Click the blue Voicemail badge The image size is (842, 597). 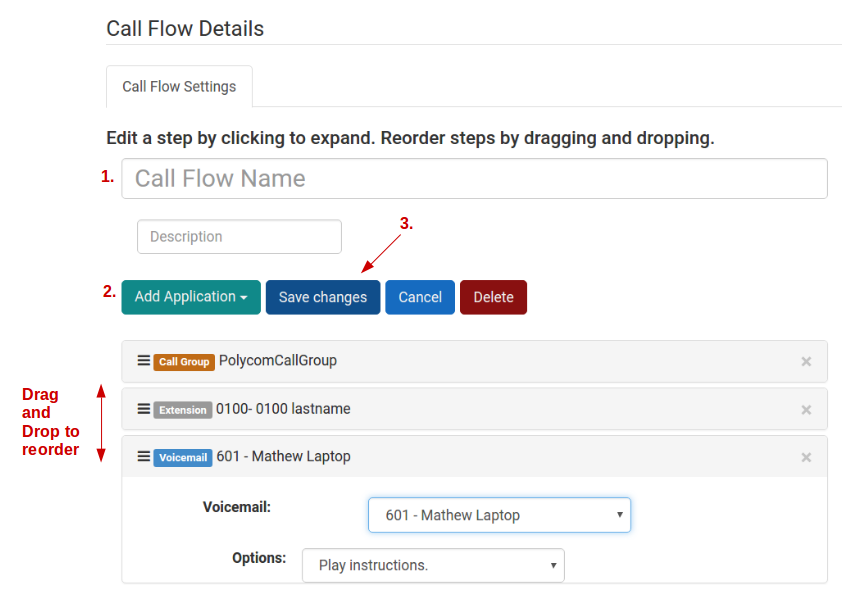tap(183, 457)
